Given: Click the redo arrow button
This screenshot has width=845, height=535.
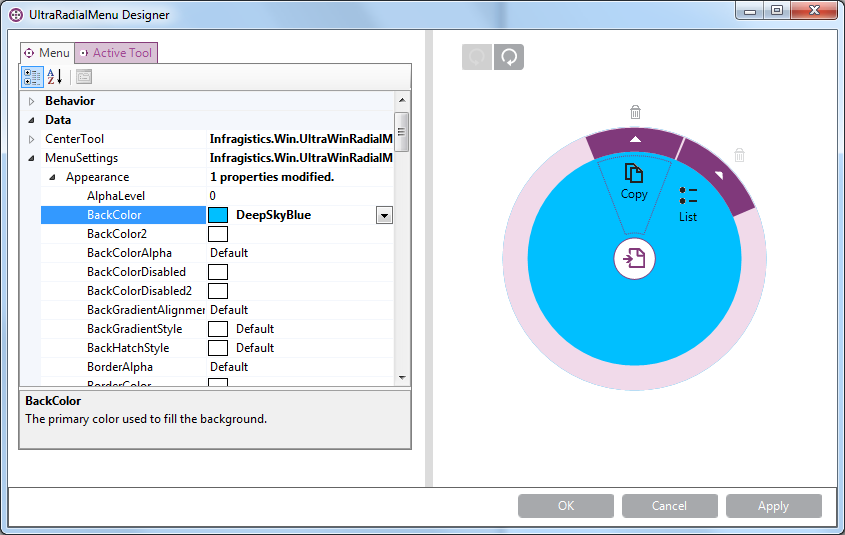Looking at the screenshot, I should point(509,57).
